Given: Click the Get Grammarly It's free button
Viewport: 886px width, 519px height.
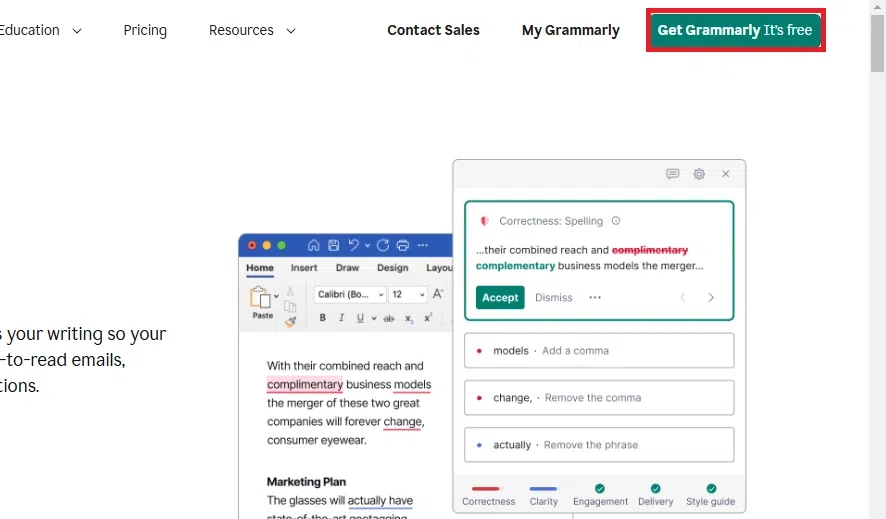Looking at the screenshot, I should click(x=735, y=30).
